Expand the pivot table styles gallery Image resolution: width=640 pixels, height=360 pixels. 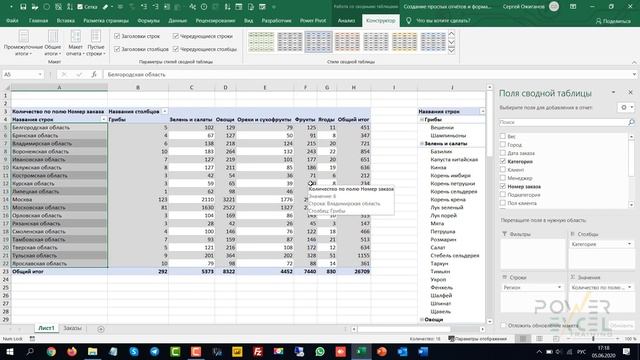(x=451, y=51)
